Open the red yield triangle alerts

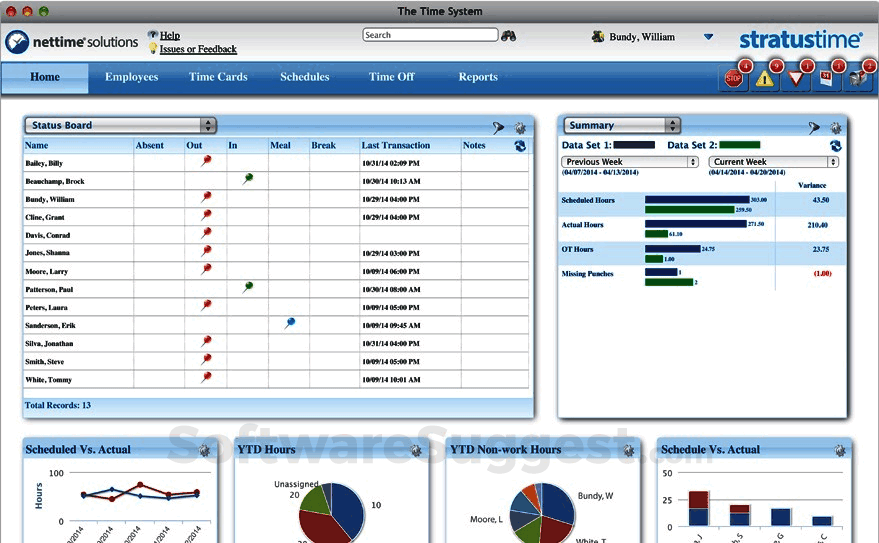tap(795, 78)
